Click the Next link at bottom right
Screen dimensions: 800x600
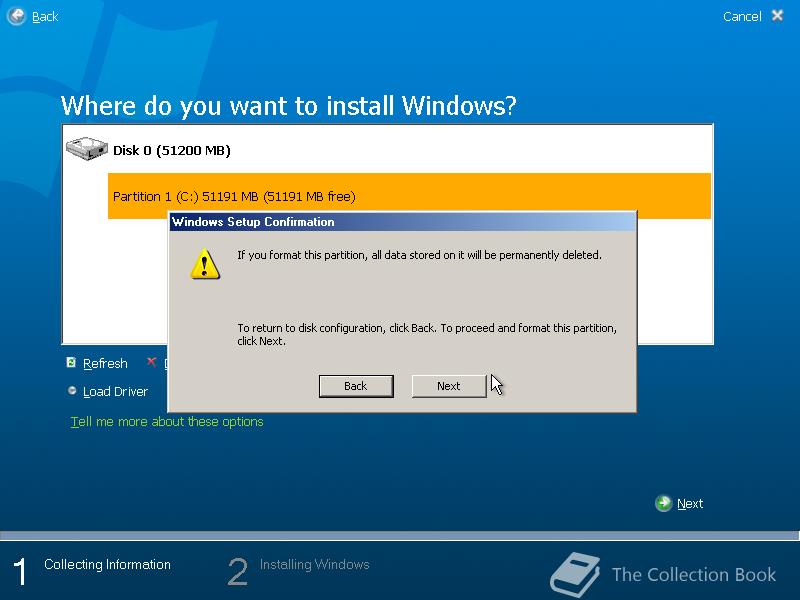[x=690, y=504]
